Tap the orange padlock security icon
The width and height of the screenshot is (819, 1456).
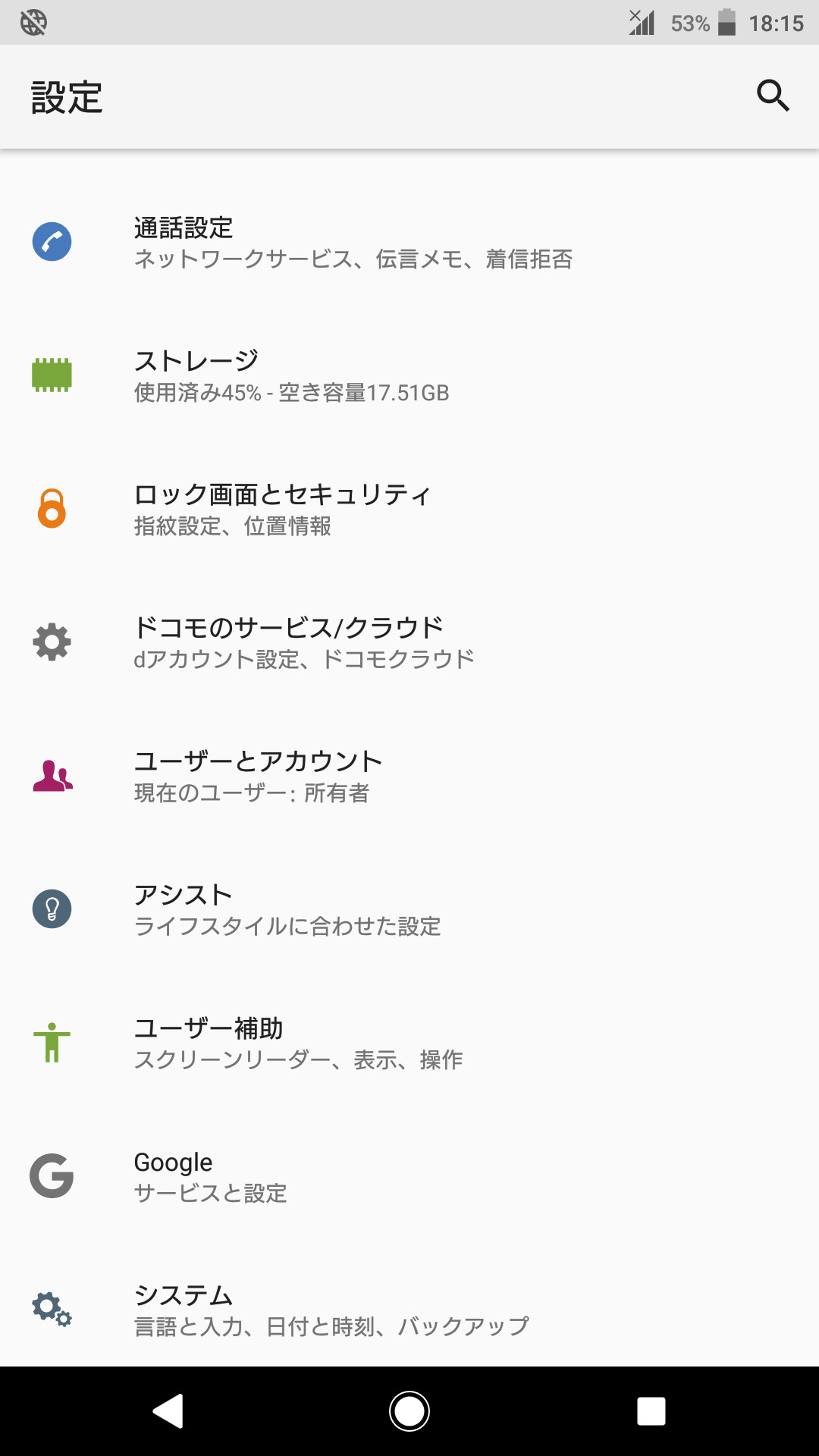coord(52,508)
